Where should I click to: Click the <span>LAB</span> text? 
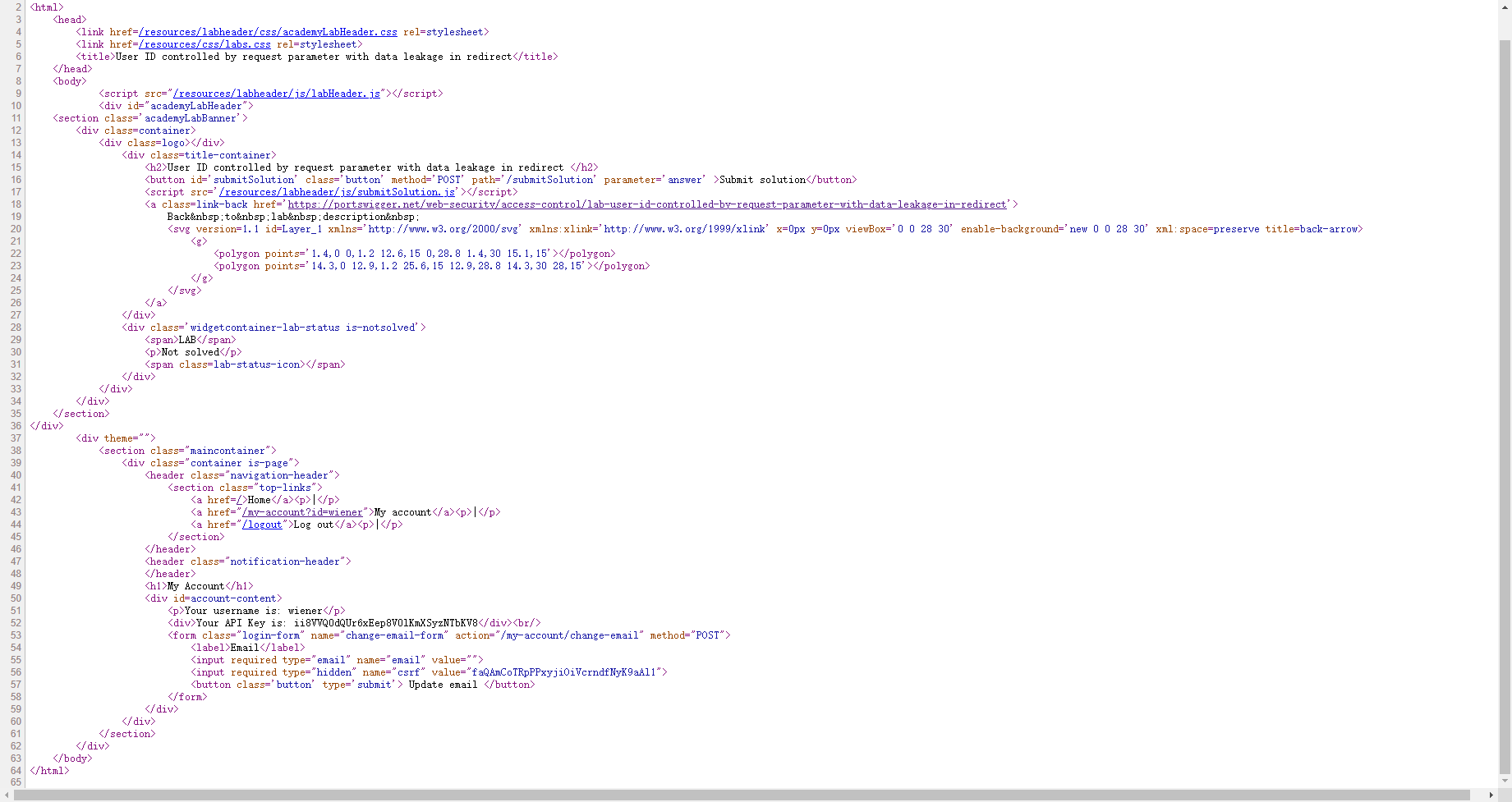coord(191,340)
